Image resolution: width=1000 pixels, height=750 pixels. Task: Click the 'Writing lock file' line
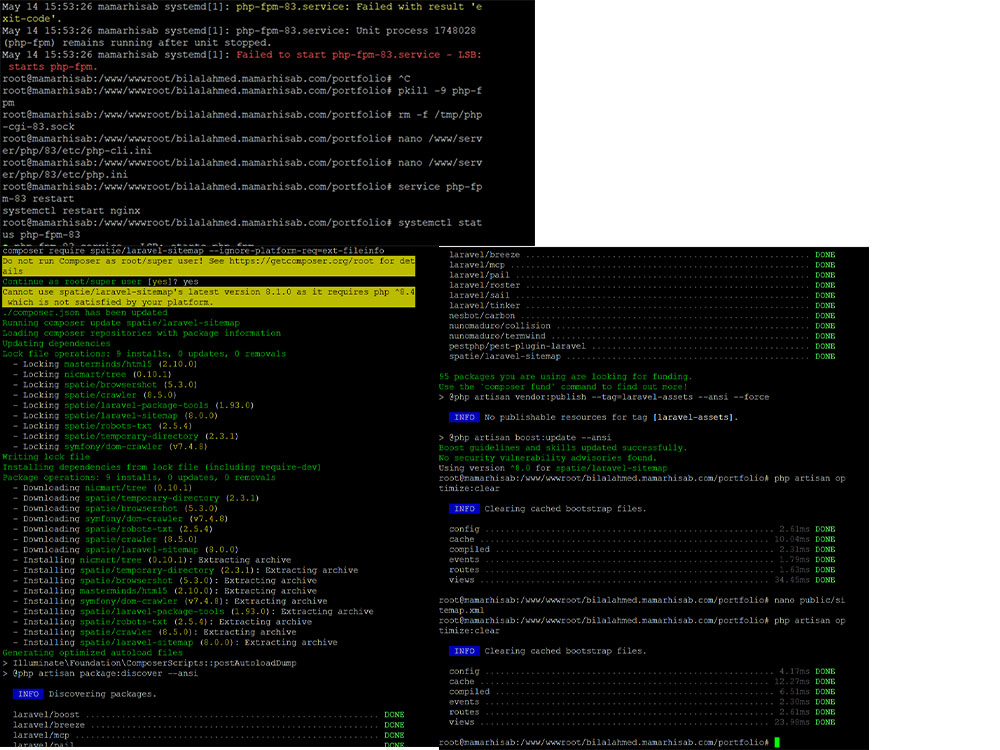46,457
